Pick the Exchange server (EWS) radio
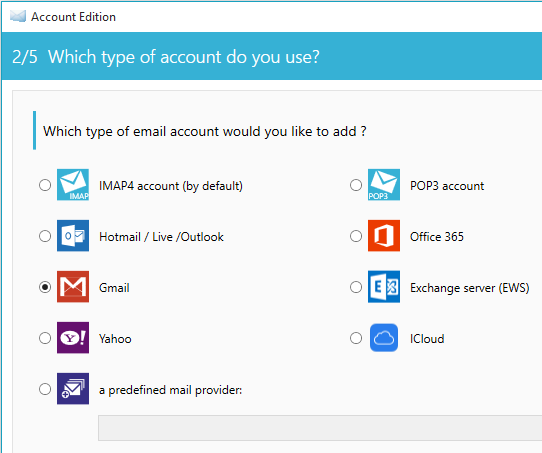 356,287
